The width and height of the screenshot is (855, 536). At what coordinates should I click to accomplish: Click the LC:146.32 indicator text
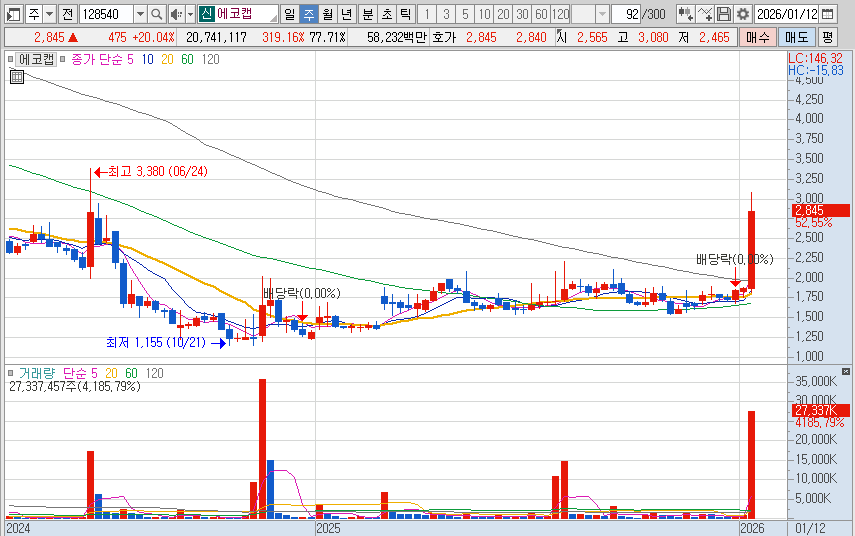pyautogui.click(x=815, y=58)
